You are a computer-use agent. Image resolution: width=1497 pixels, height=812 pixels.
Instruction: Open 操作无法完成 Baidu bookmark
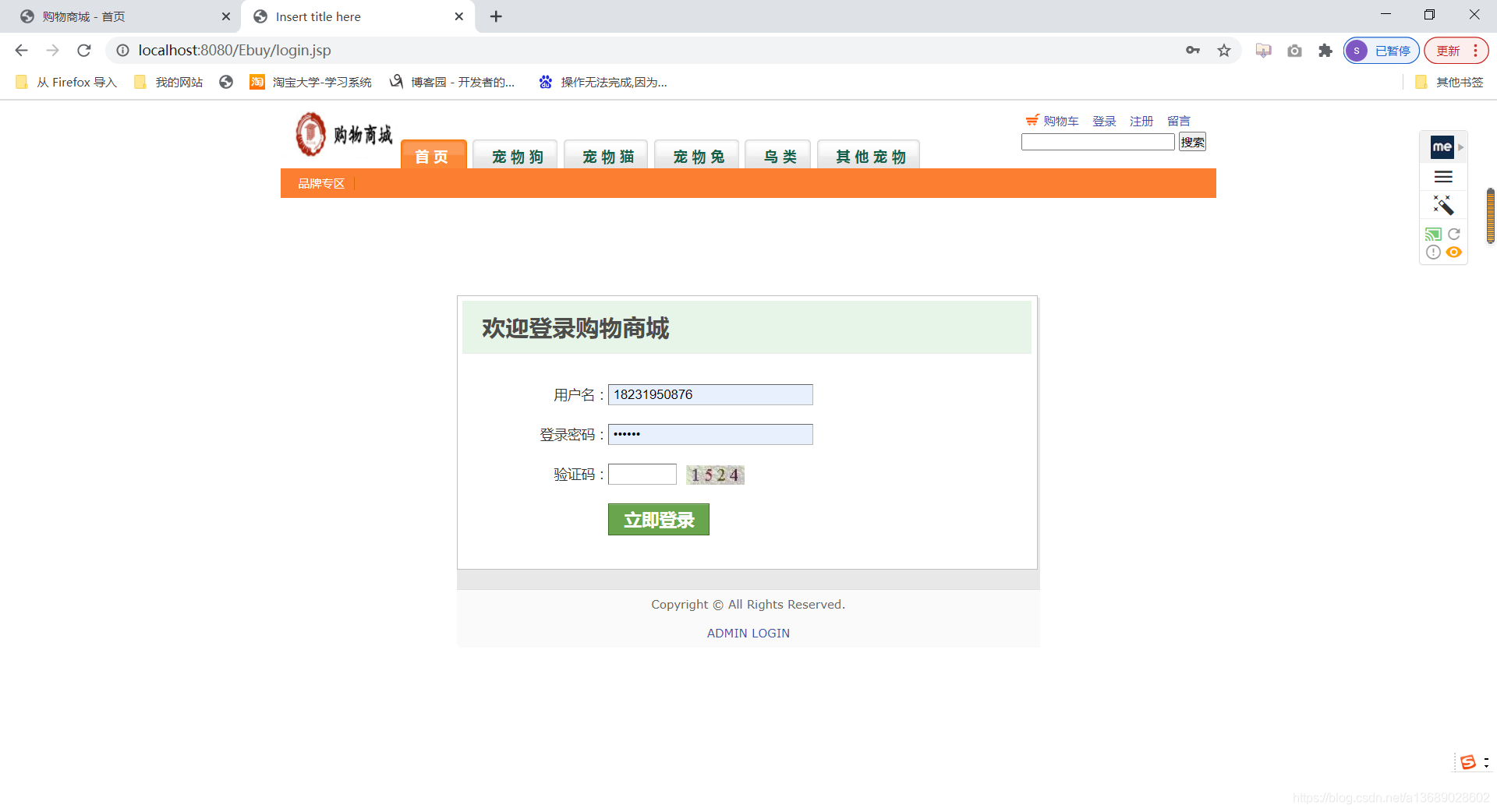coord(603,82)
